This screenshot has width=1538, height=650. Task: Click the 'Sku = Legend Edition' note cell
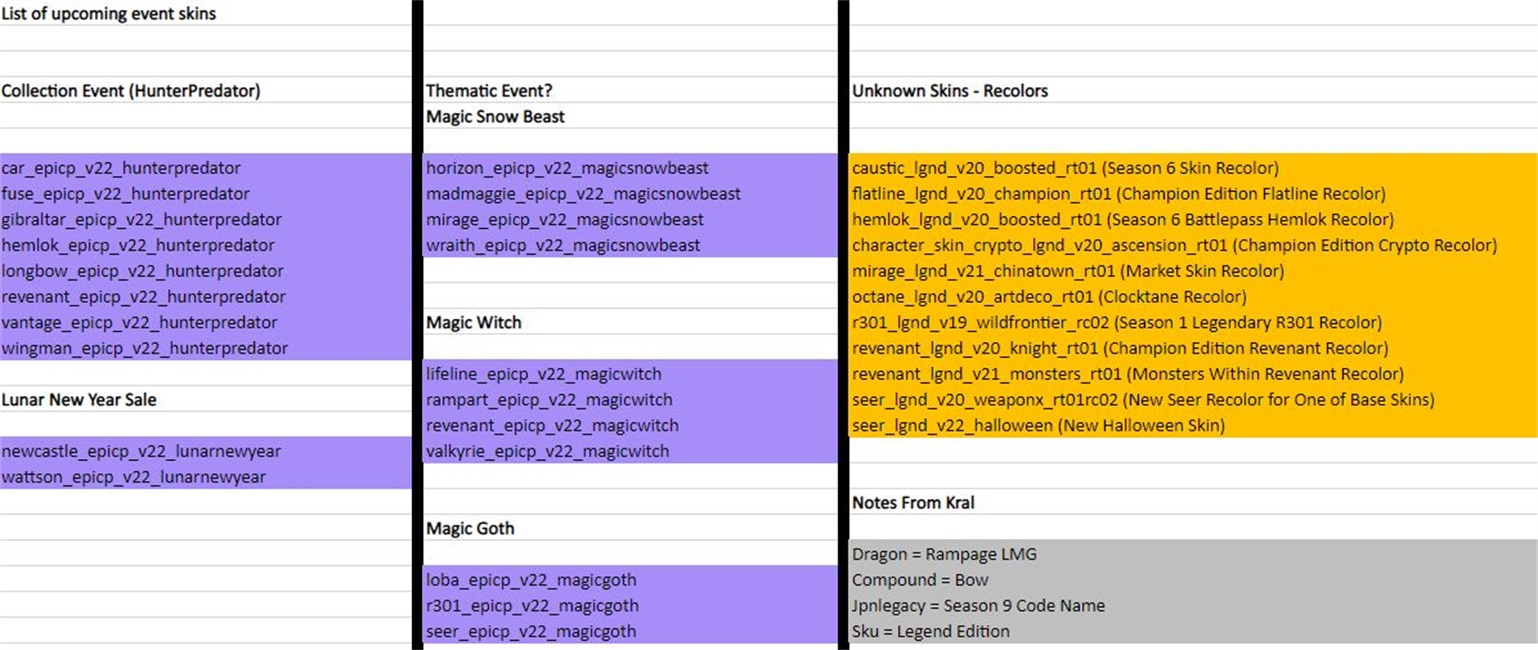pyautogui.click(x=931, y=631)
